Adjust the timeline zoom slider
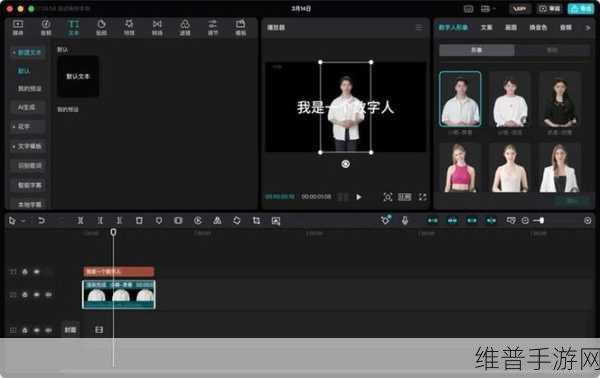The height and width of the screenshot is (378, 600). tap(539, 220)
